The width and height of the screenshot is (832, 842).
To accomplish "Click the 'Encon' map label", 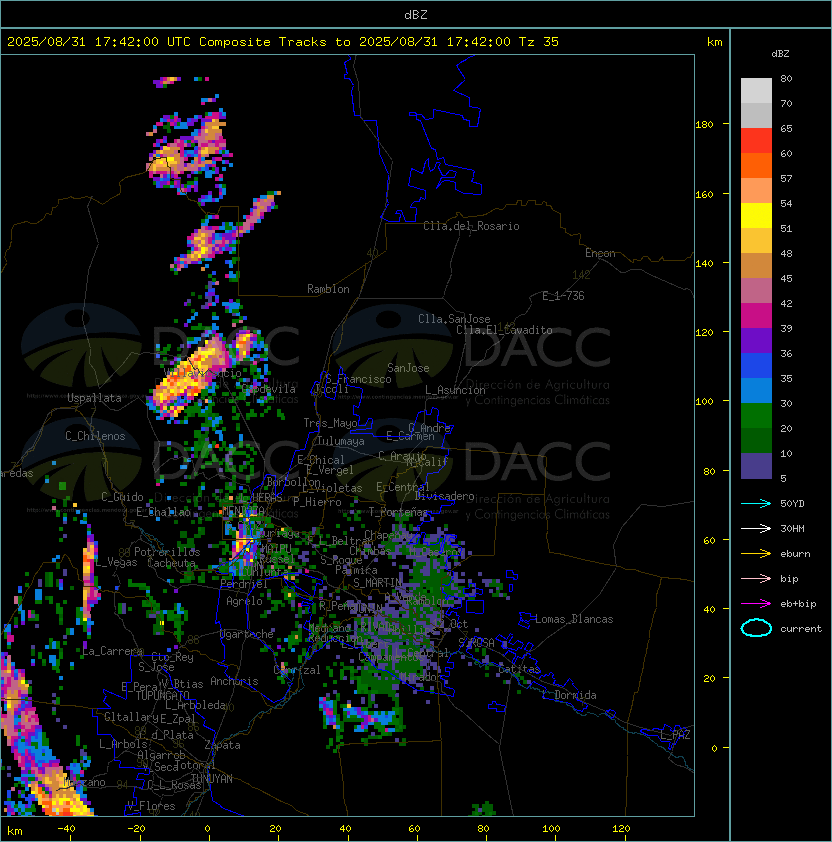I will tap(600, 253).
